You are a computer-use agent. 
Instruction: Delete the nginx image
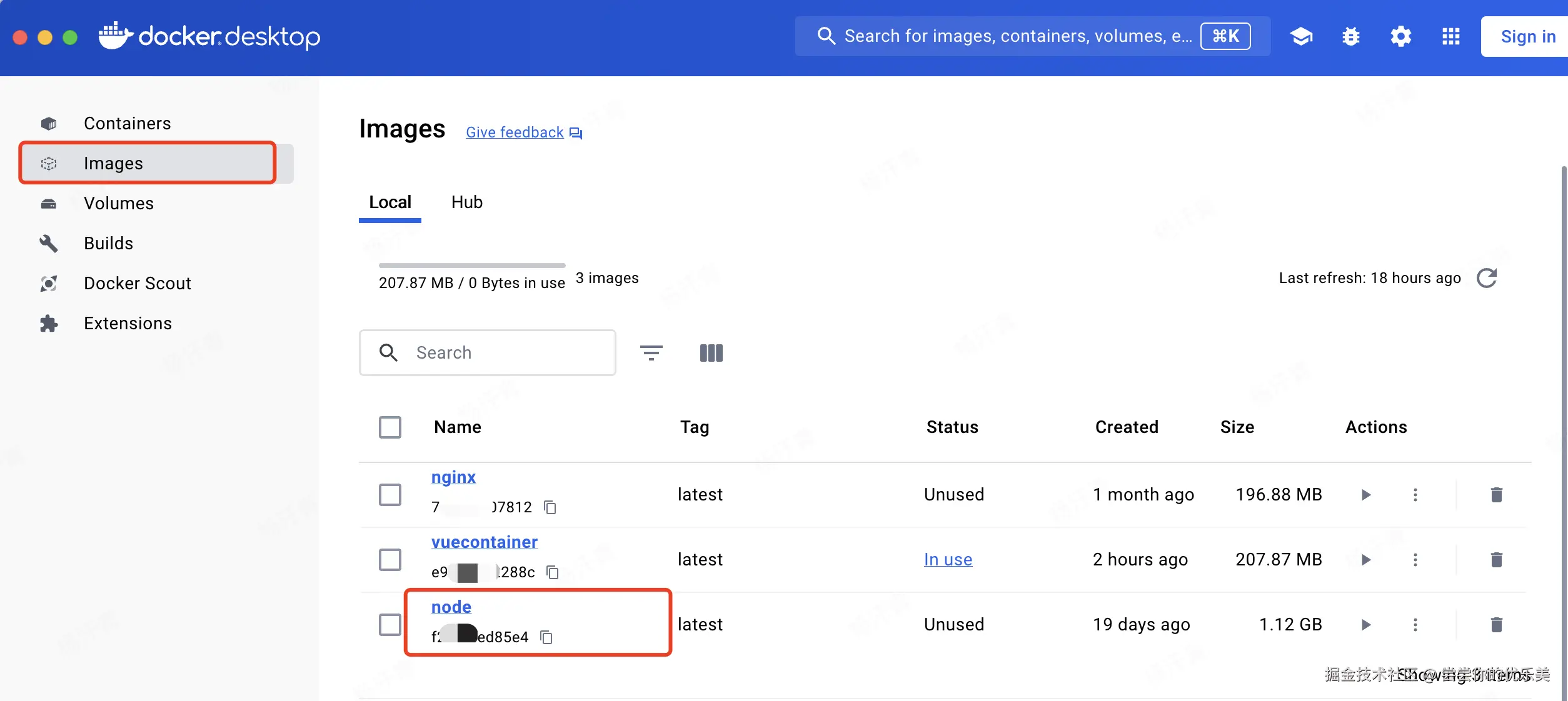point(1496,495)
